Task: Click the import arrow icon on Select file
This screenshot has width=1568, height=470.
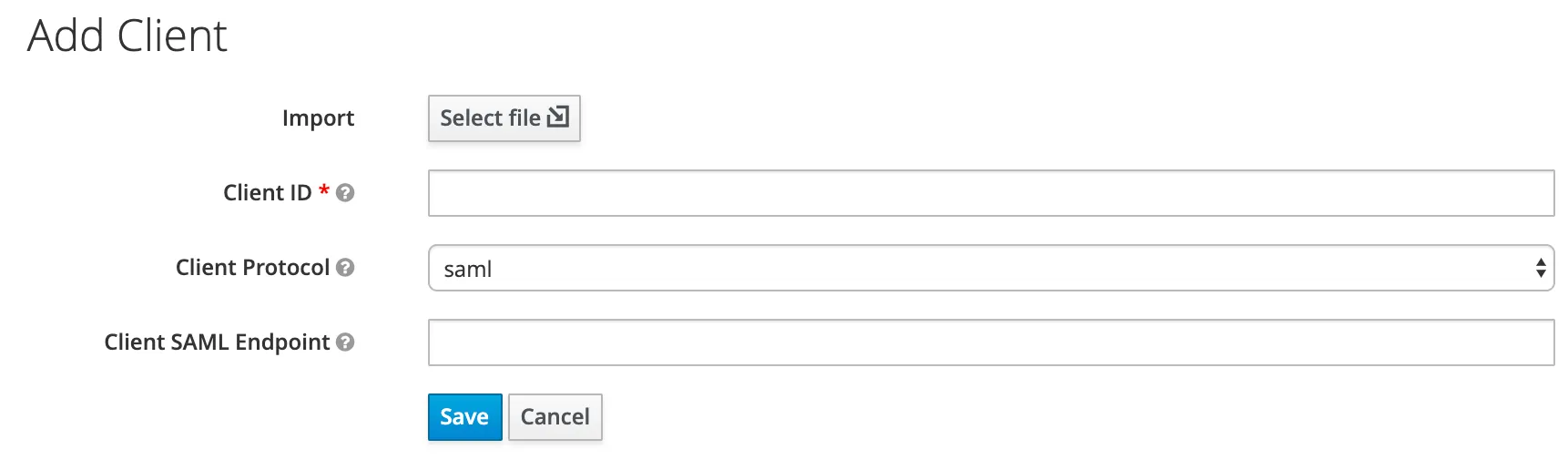Action: point(558,117)
